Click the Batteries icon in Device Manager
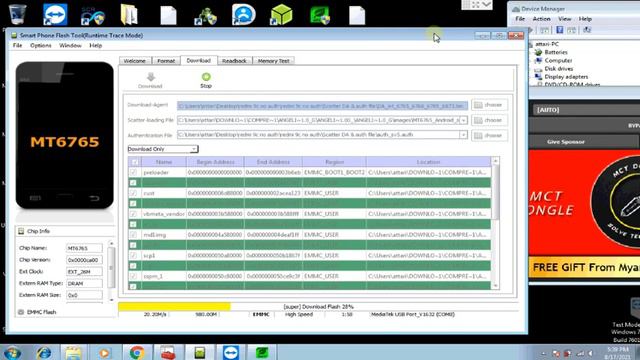This screenshot has height=360, width=640. tap(538, 52)
